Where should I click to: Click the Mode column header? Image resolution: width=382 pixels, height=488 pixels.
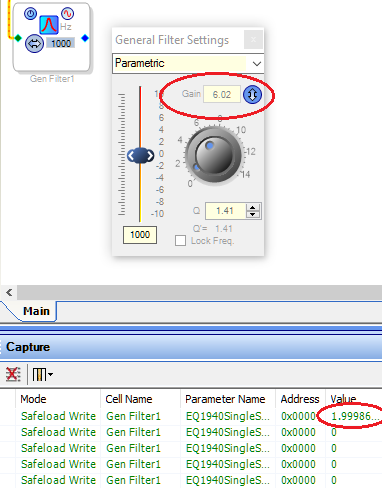pyautogui.click(x=58, y=399)
